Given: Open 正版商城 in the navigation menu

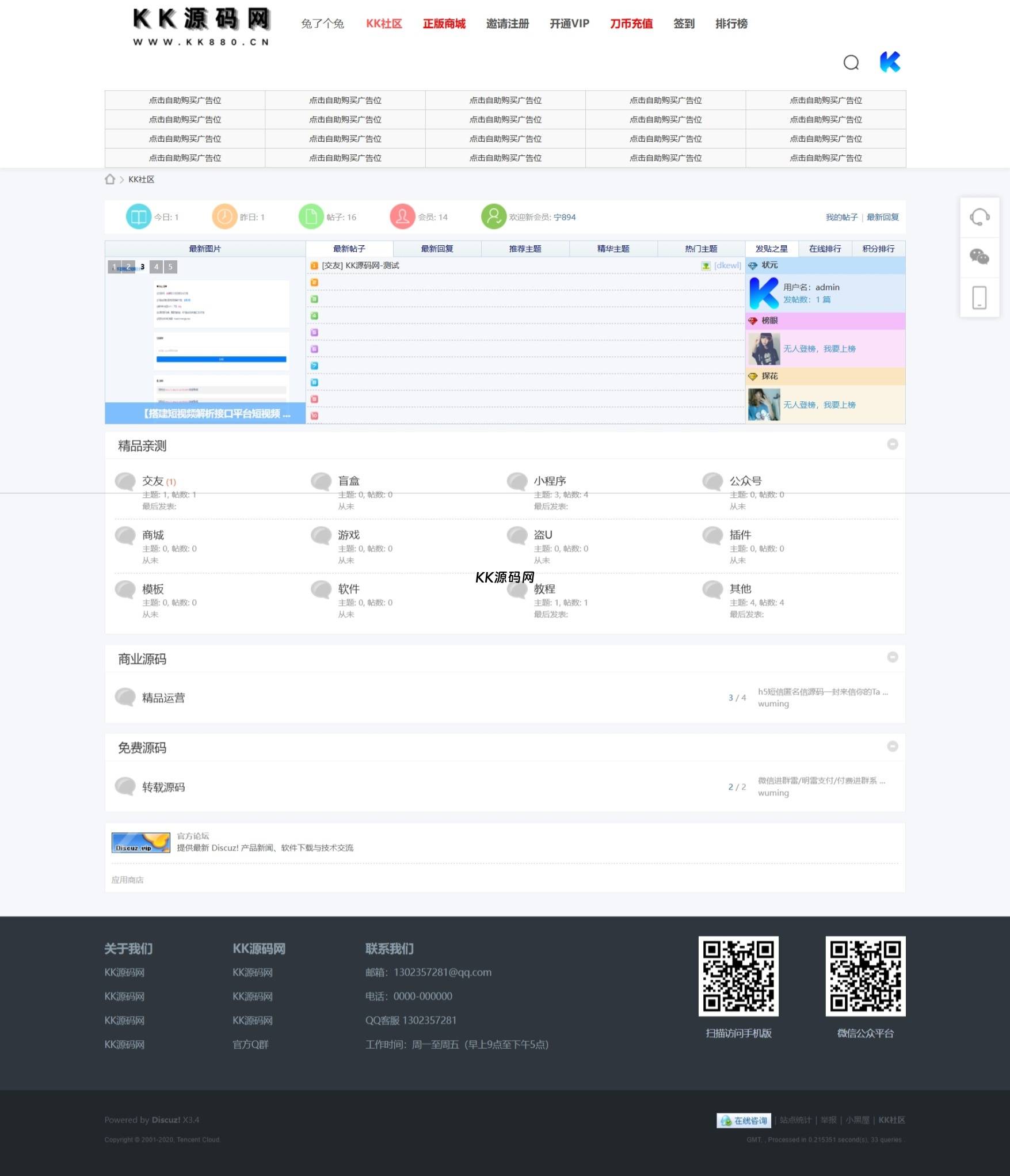Looking at the screenshot, I should tap(444, 24).
